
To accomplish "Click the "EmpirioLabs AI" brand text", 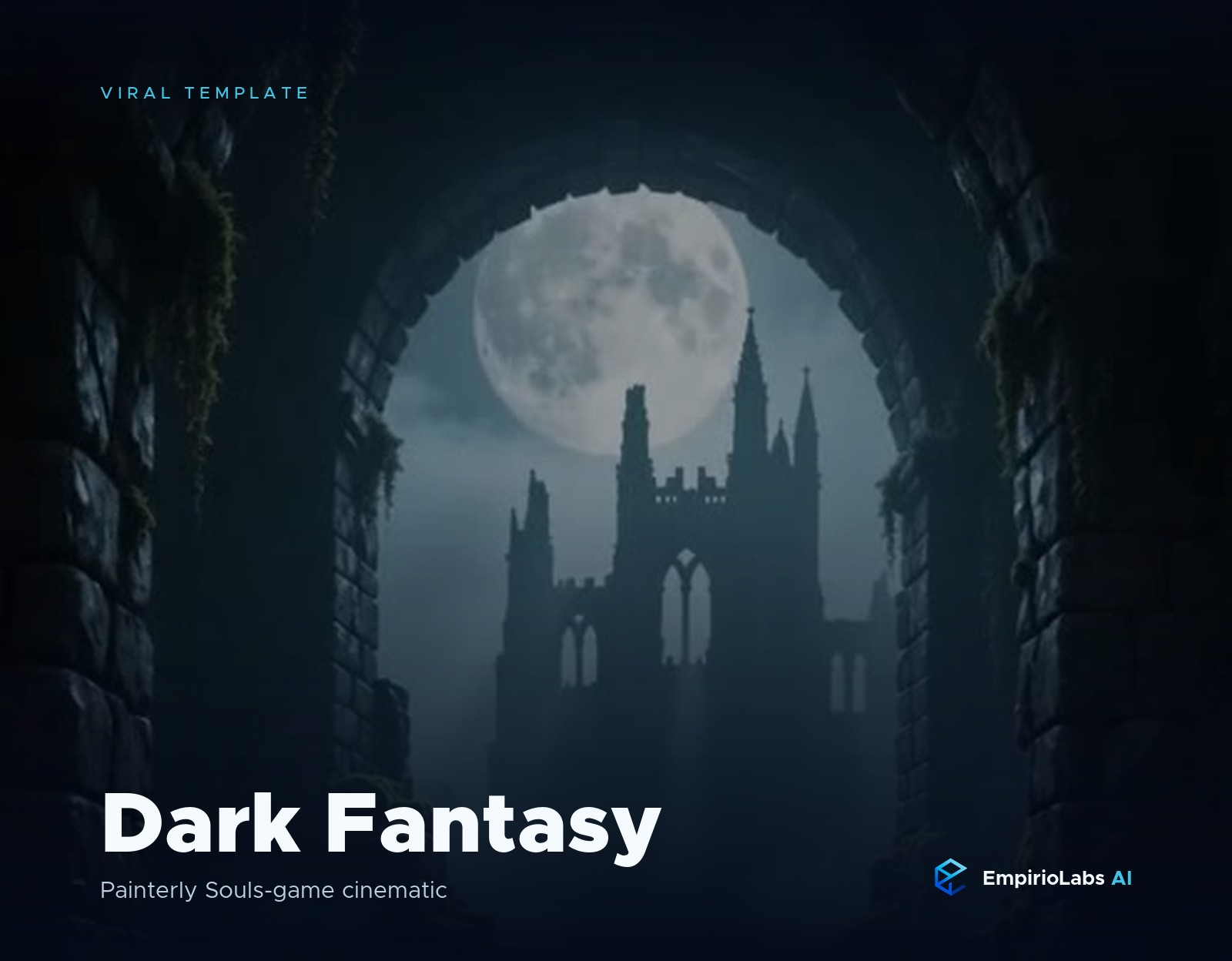I will [1056, 878].
